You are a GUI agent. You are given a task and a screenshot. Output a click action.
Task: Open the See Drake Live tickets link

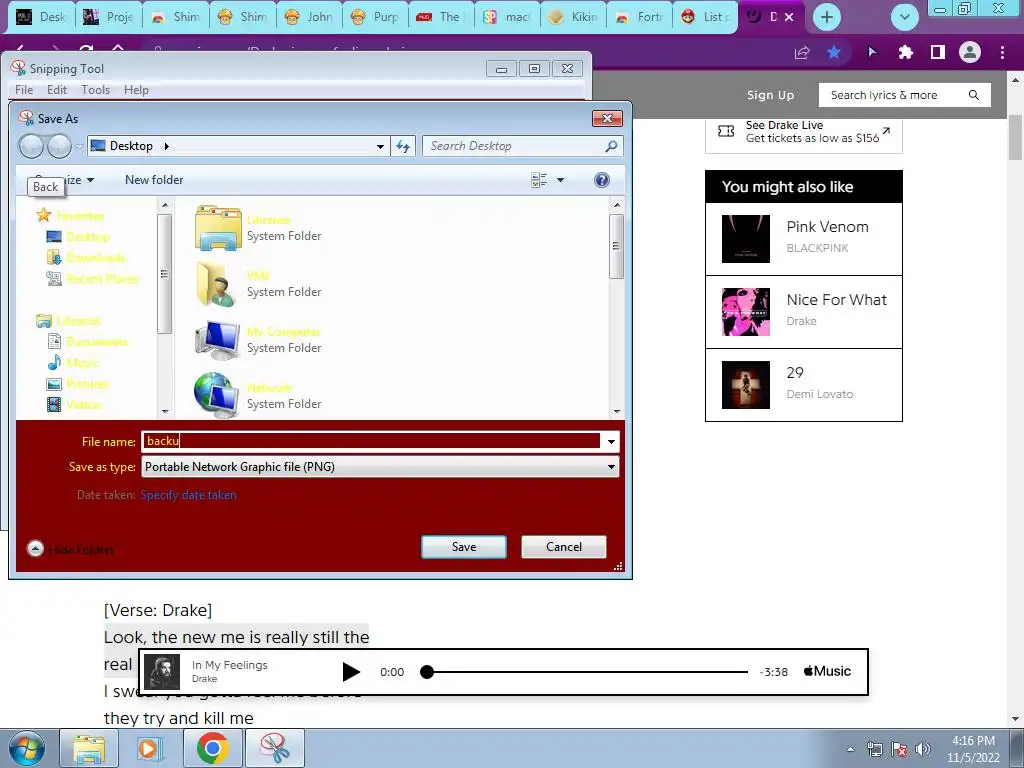pyautogui.click(x=803, y=132)
